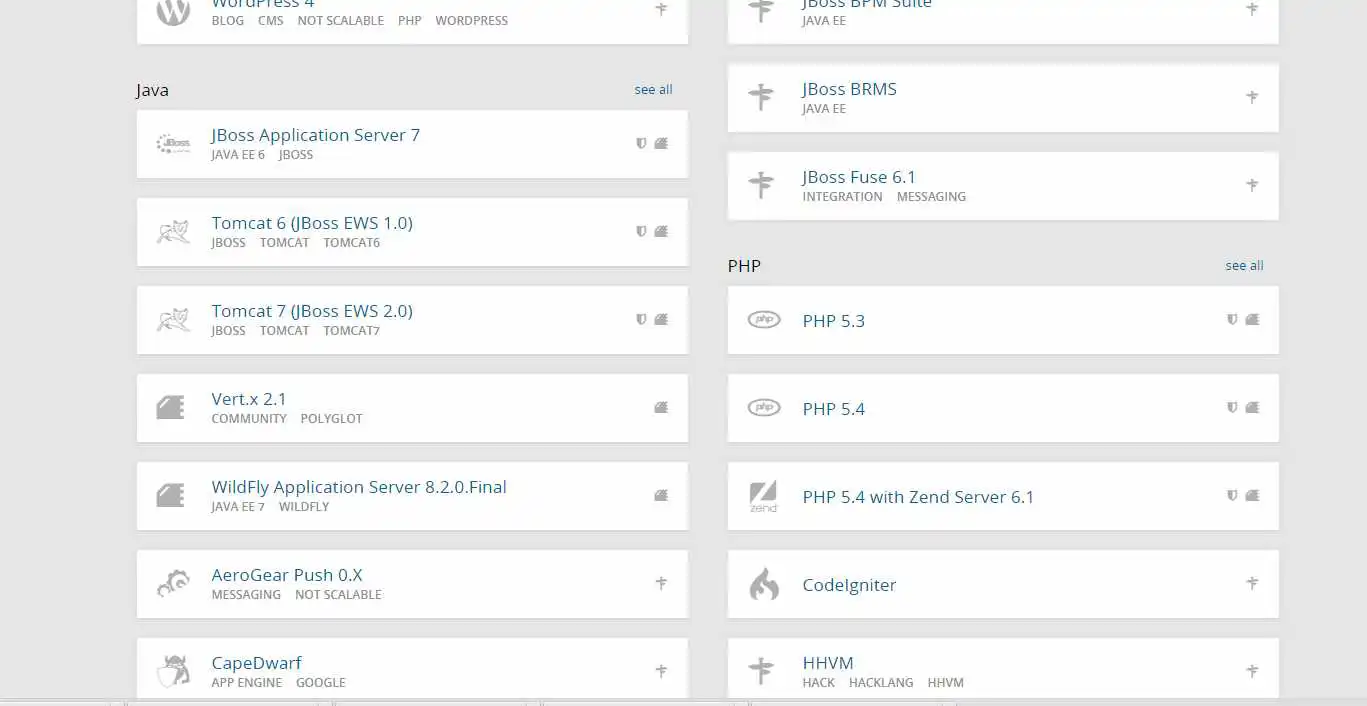This screenshot has width=1367, height=706.
Task: Click the cartridge logo beside Vert.x 2.1
Action: [171, 408]
